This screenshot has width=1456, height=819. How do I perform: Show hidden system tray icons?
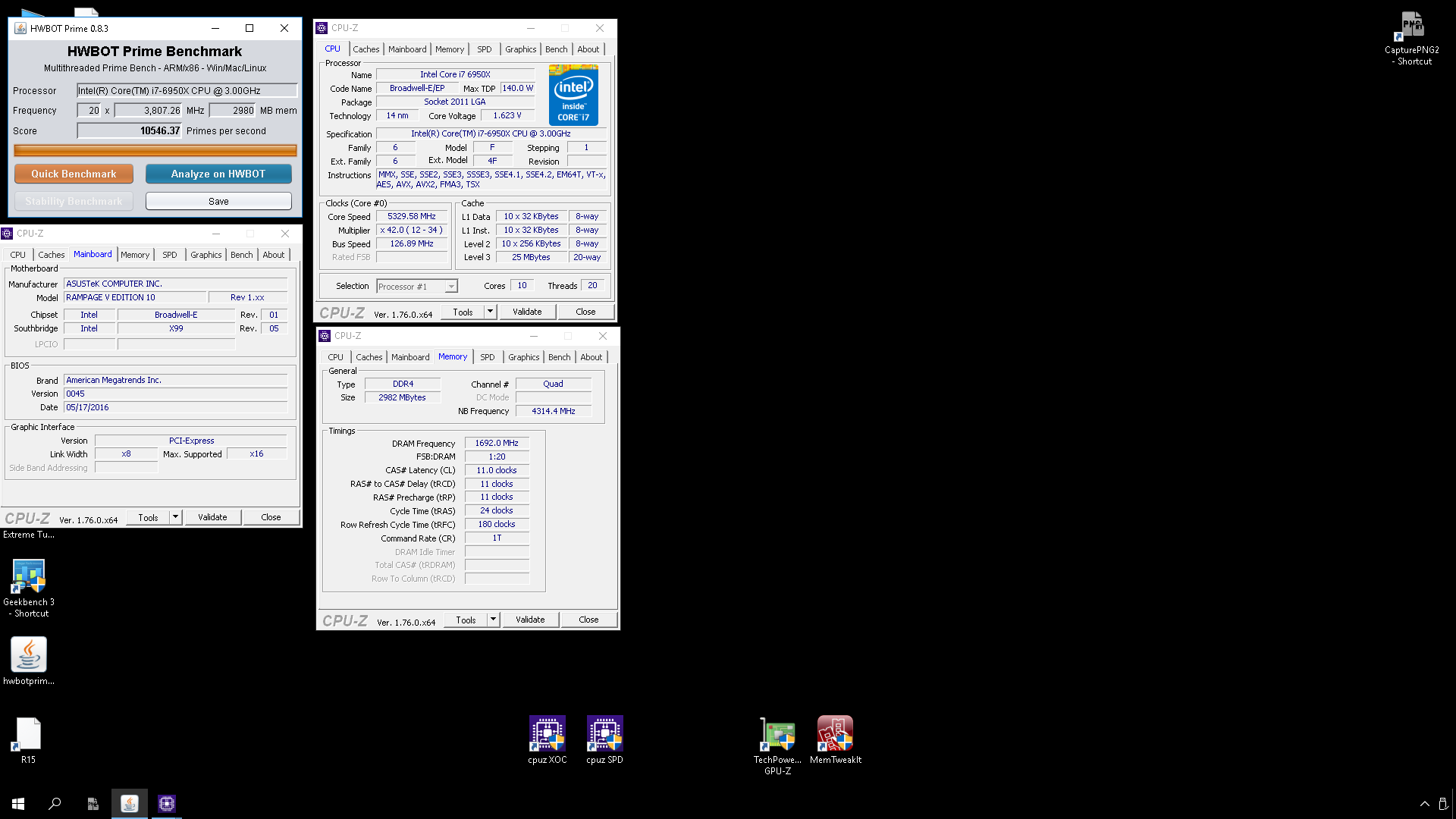pos(1424,804)
